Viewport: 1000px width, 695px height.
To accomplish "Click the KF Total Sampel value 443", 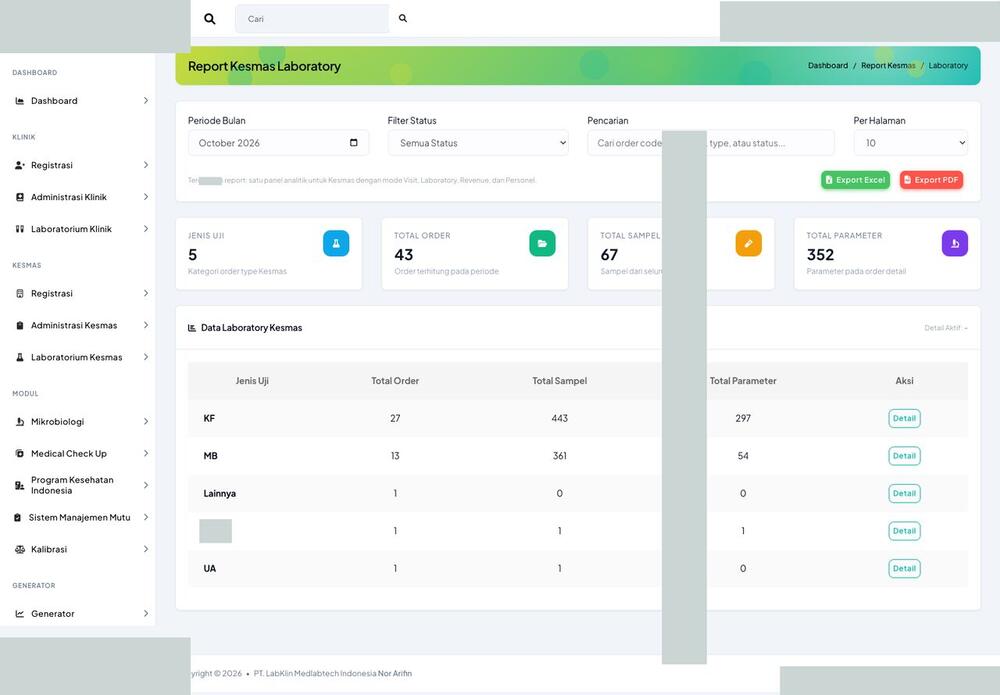I will [x=559, y=418].
